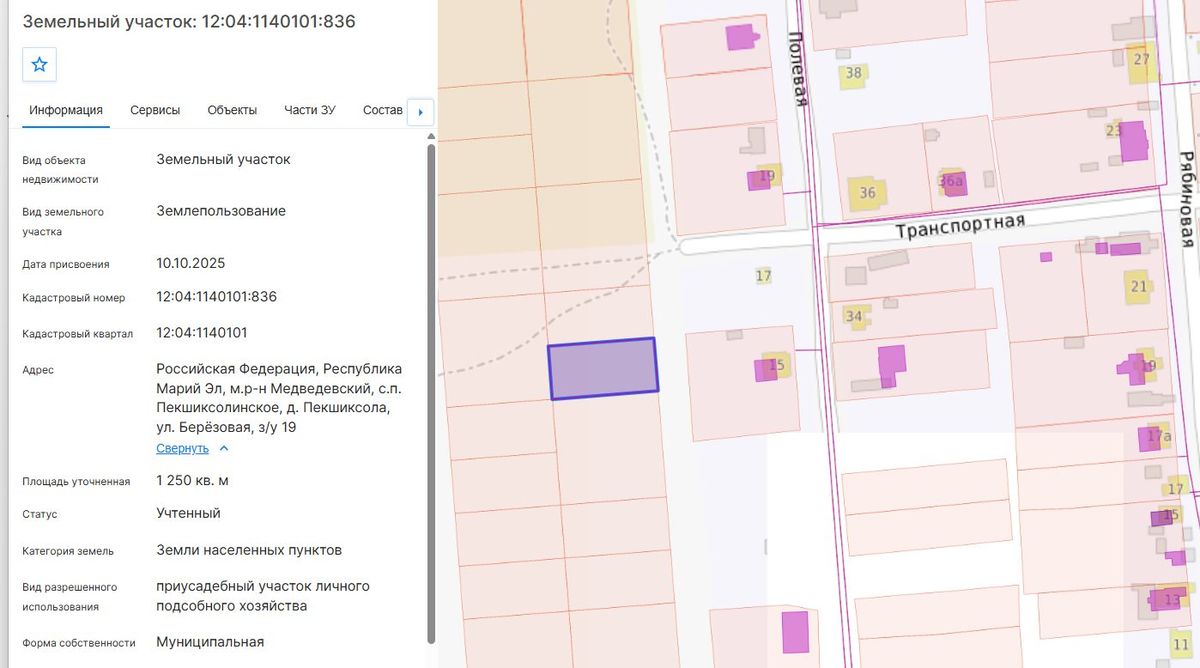Select the ownership value Муниципальная

pyautogui.click(x=210, y=642)
